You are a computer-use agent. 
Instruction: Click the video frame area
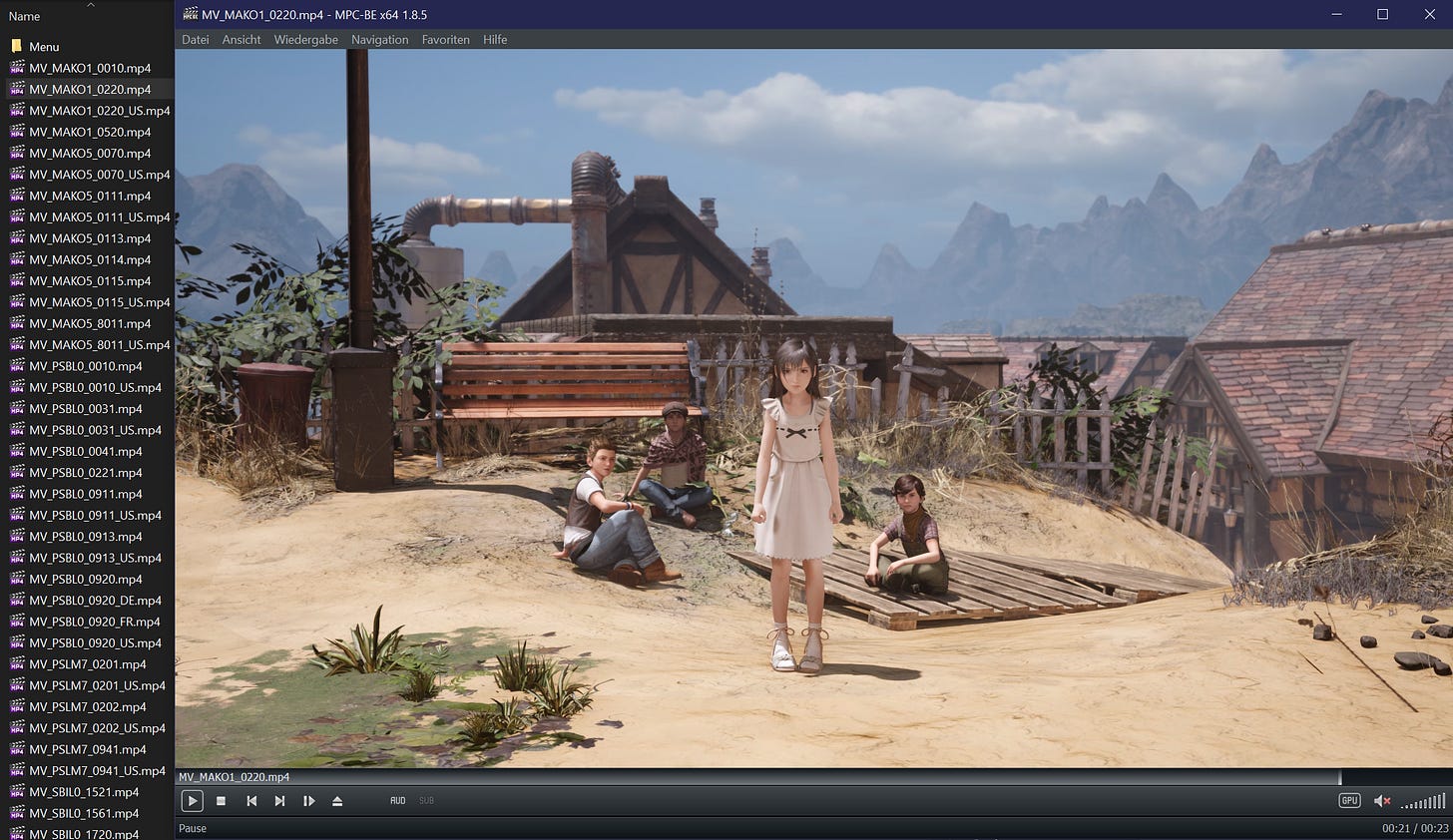pyautogui.click(x=813, y=408)
